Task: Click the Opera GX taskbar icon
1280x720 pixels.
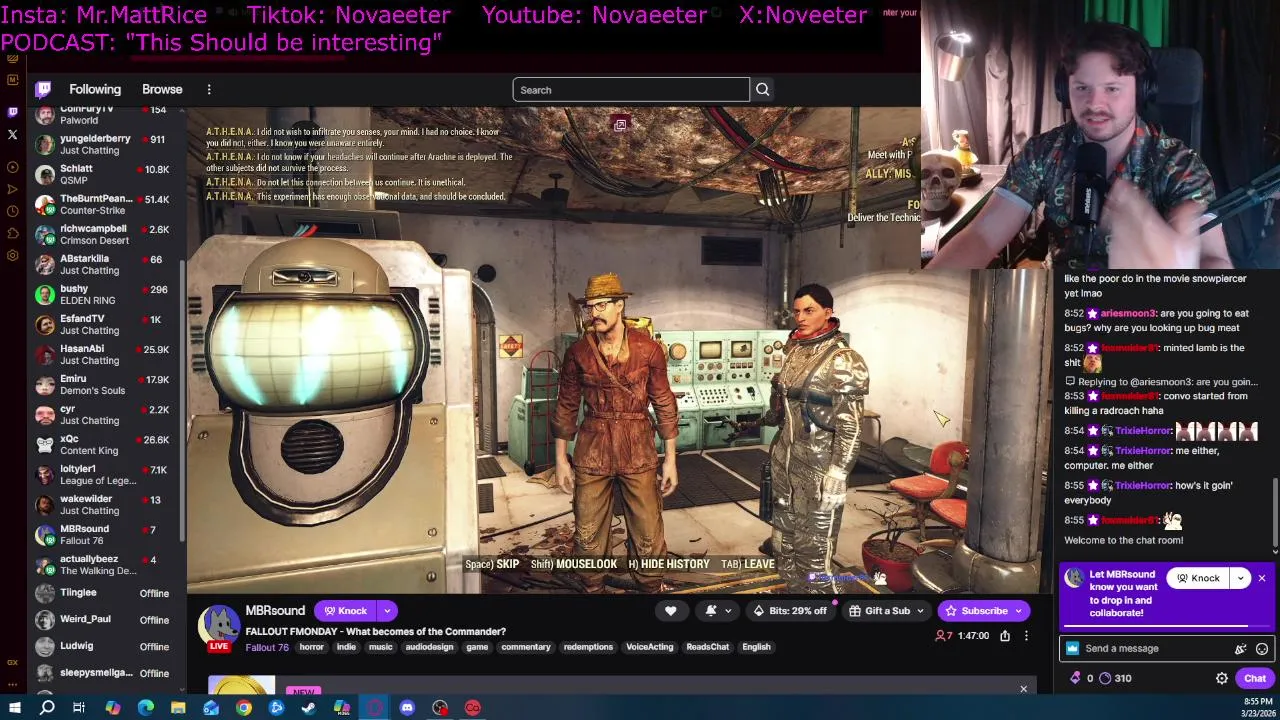Action: (374, 708)
